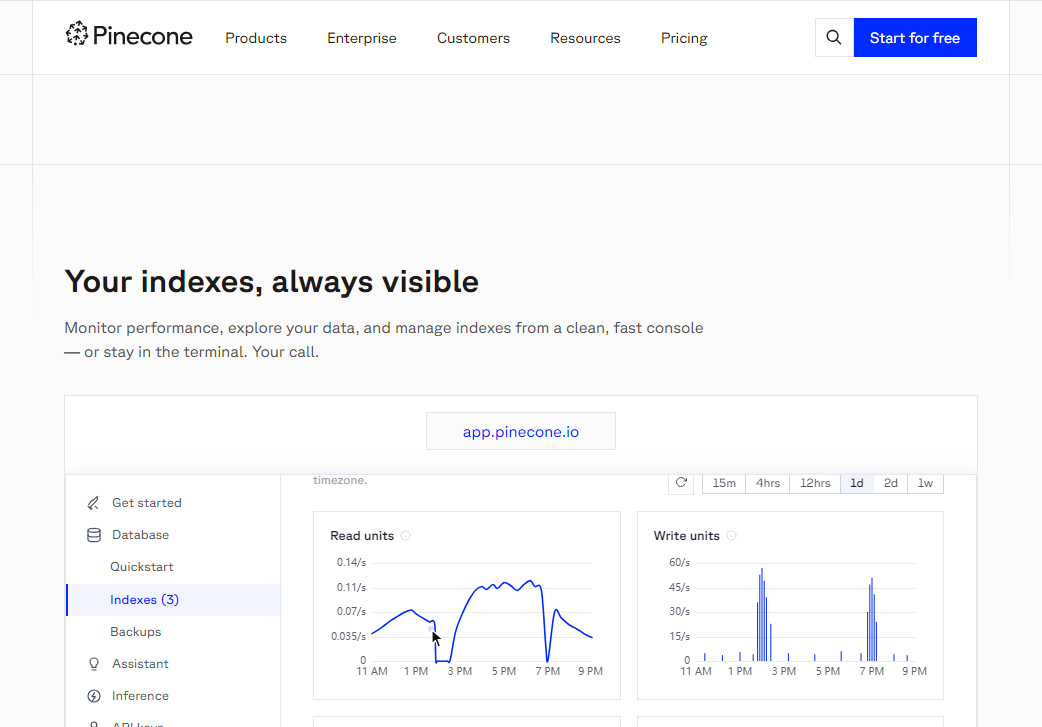Click the 0.14/s axis label

tap(351, 562)
